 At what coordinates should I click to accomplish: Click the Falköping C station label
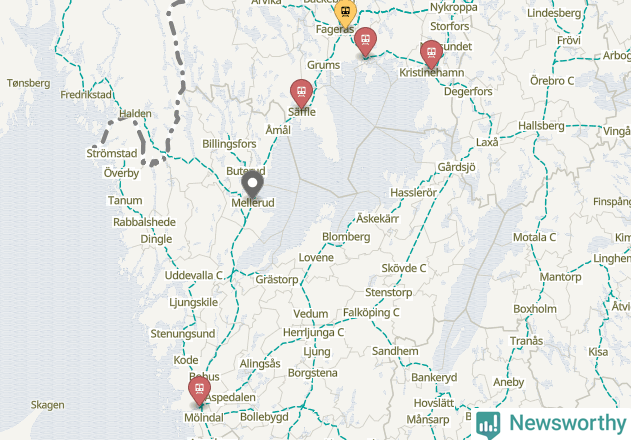(x=371, y=312)
